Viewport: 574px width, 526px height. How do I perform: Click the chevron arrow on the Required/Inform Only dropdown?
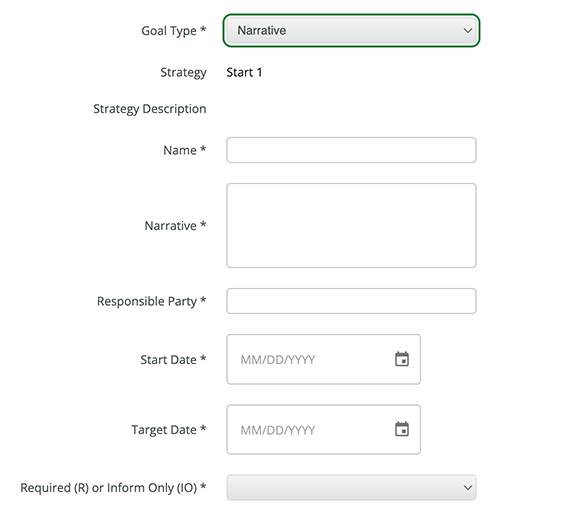(x=467, y=488)
